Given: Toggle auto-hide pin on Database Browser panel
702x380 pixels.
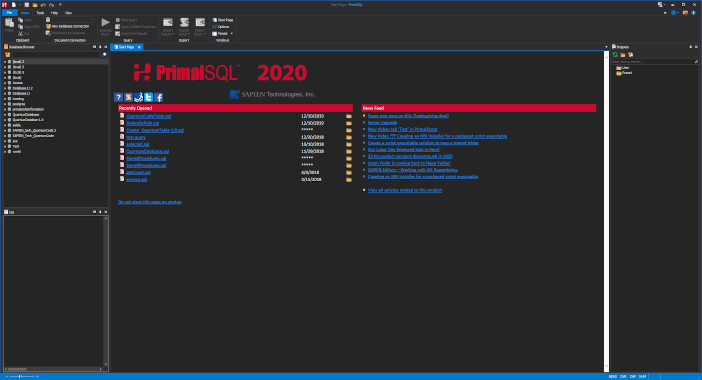Looking at the screenshot, I should (100, 47).
